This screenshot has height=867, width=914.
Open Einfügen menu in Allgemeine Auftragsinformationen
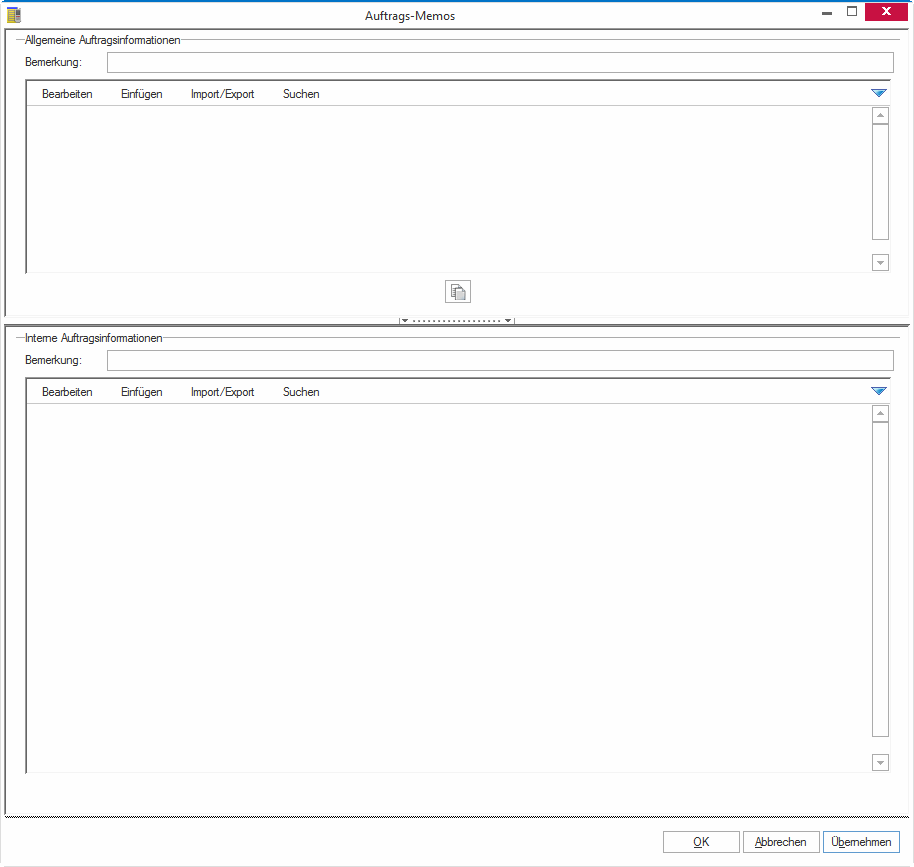click(142, 94)
